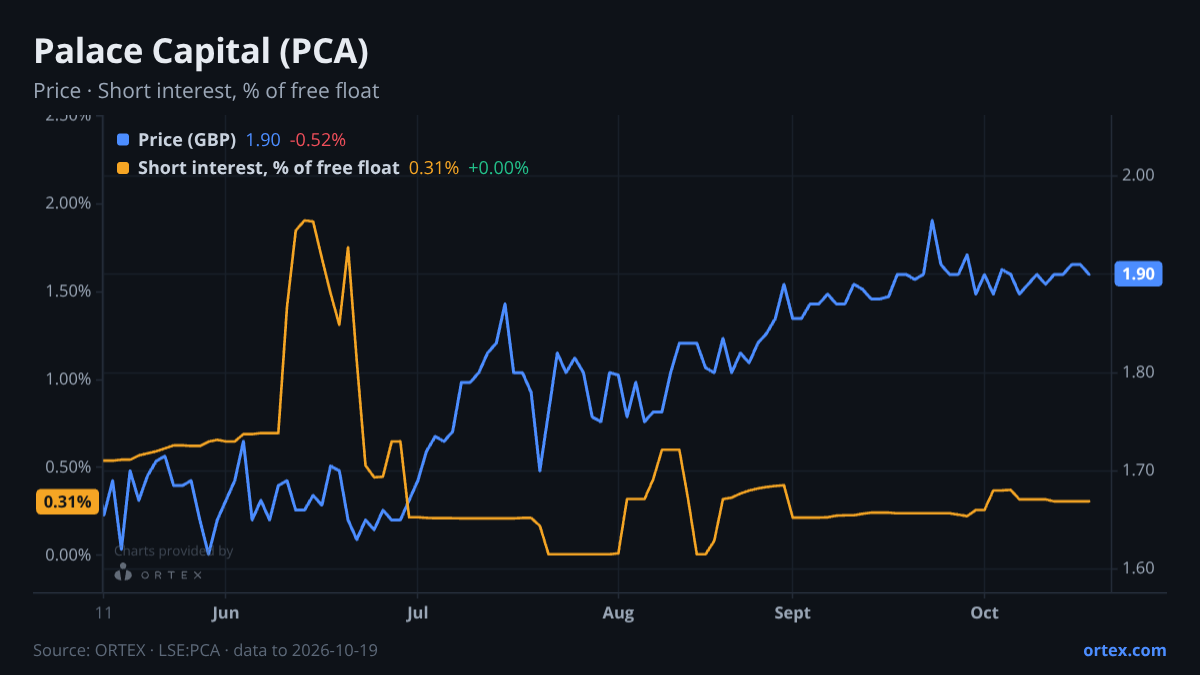1200x675 pixels.
Task: Click the blue Price legend swatch
Action: (123, 140)
